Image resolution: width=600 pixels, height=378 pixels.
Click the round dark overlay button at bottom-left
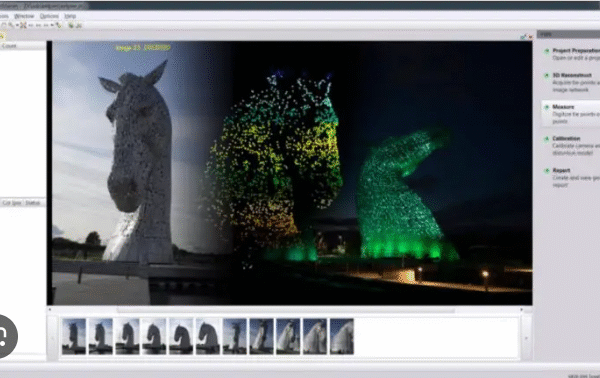[2, 336]
